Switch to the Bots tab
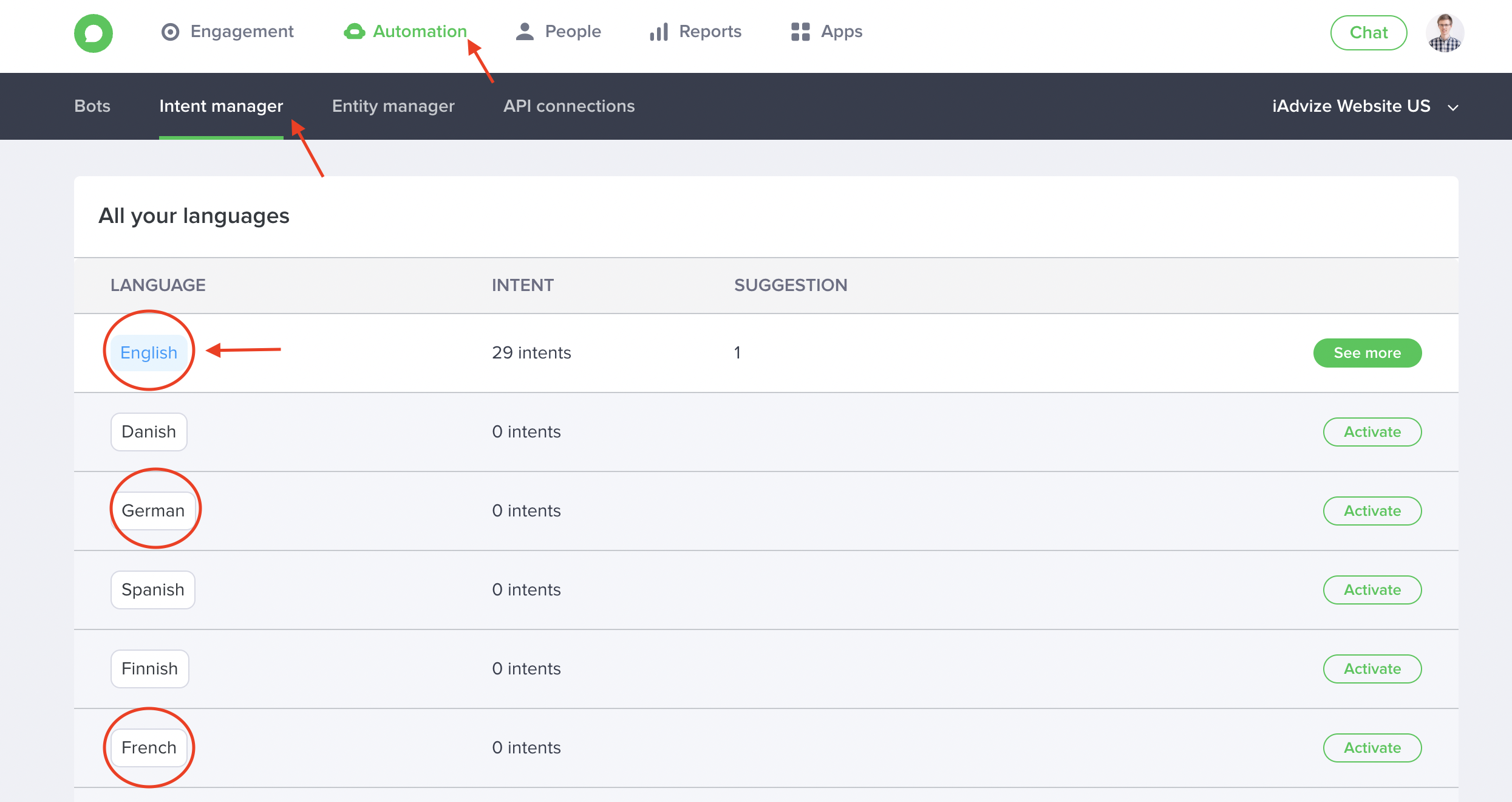This screenshot has height=802, width=1512. (x=92, y=106)
